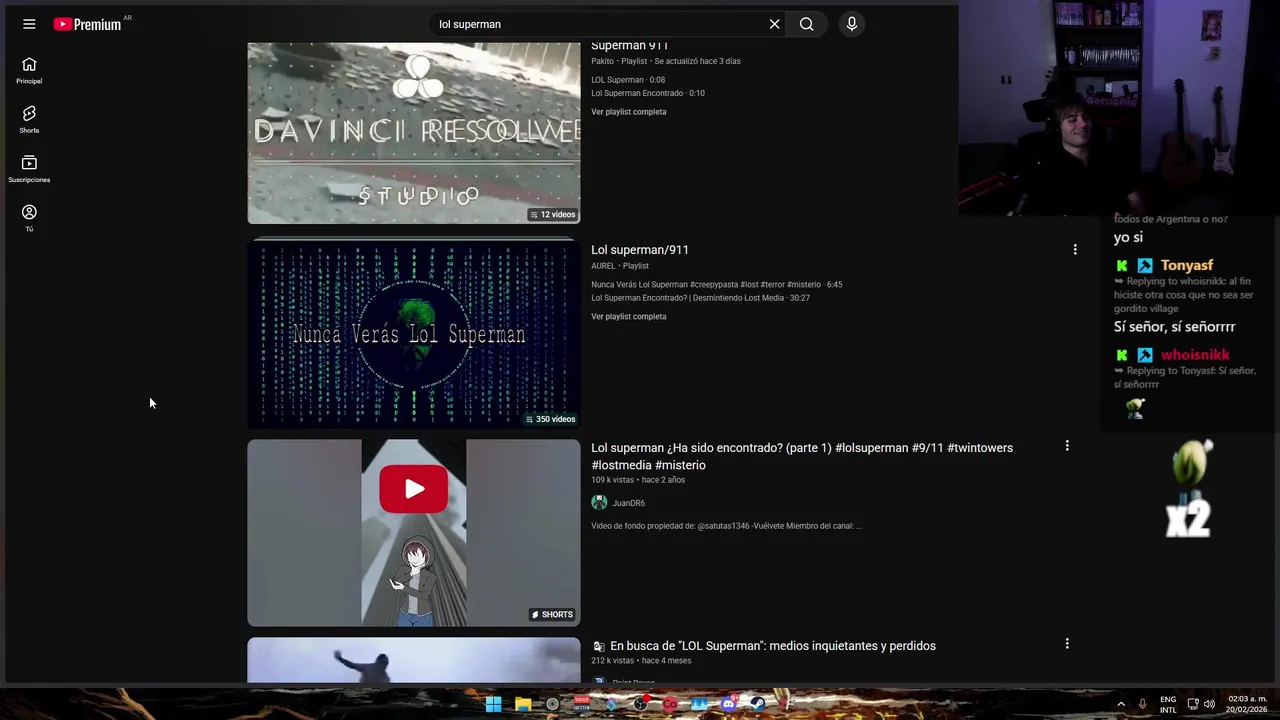The width and height of the screenshot is (1280, 720).
Task: Clear the search box text
Action: 774,24
